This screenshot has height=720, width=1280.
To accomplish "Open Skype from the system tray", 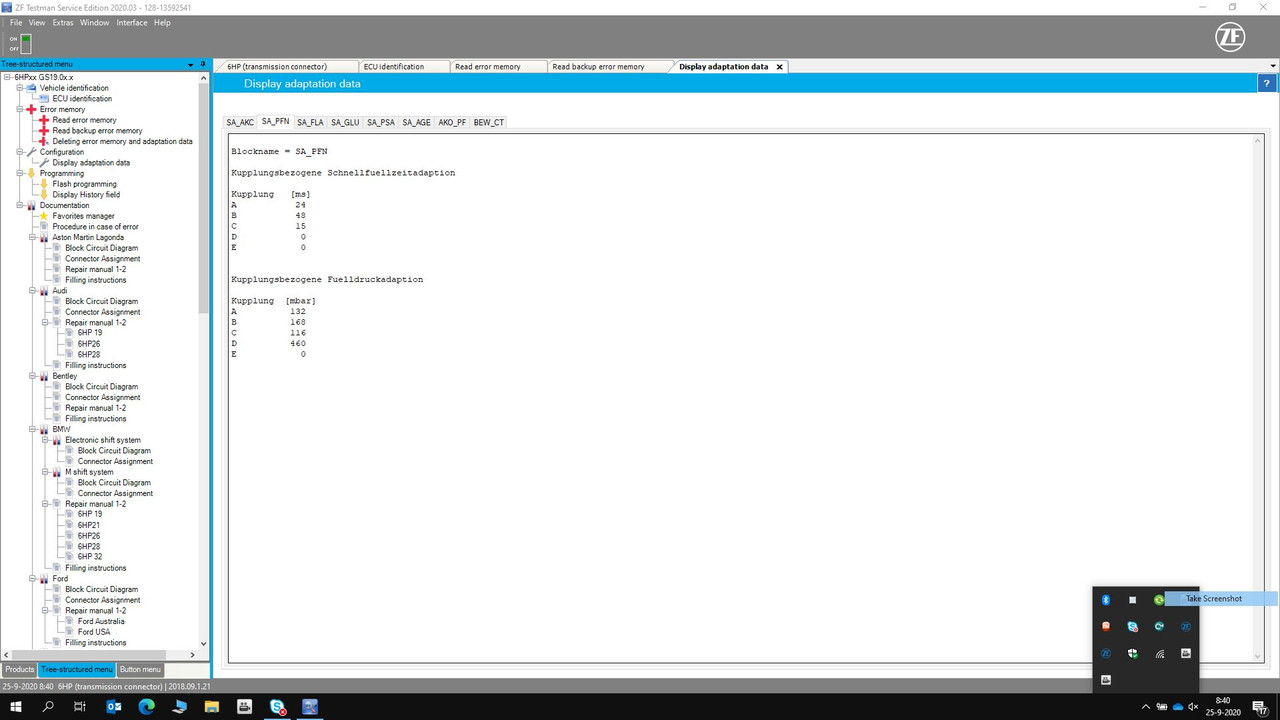I will point(1133,627).
